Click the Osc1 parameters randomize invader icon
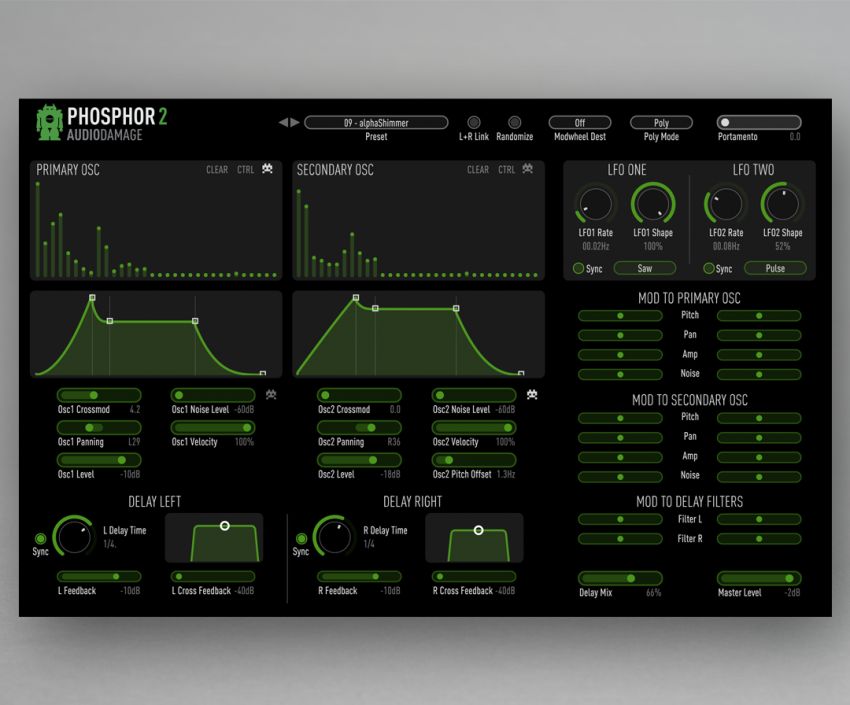 [x=271, y=394]
